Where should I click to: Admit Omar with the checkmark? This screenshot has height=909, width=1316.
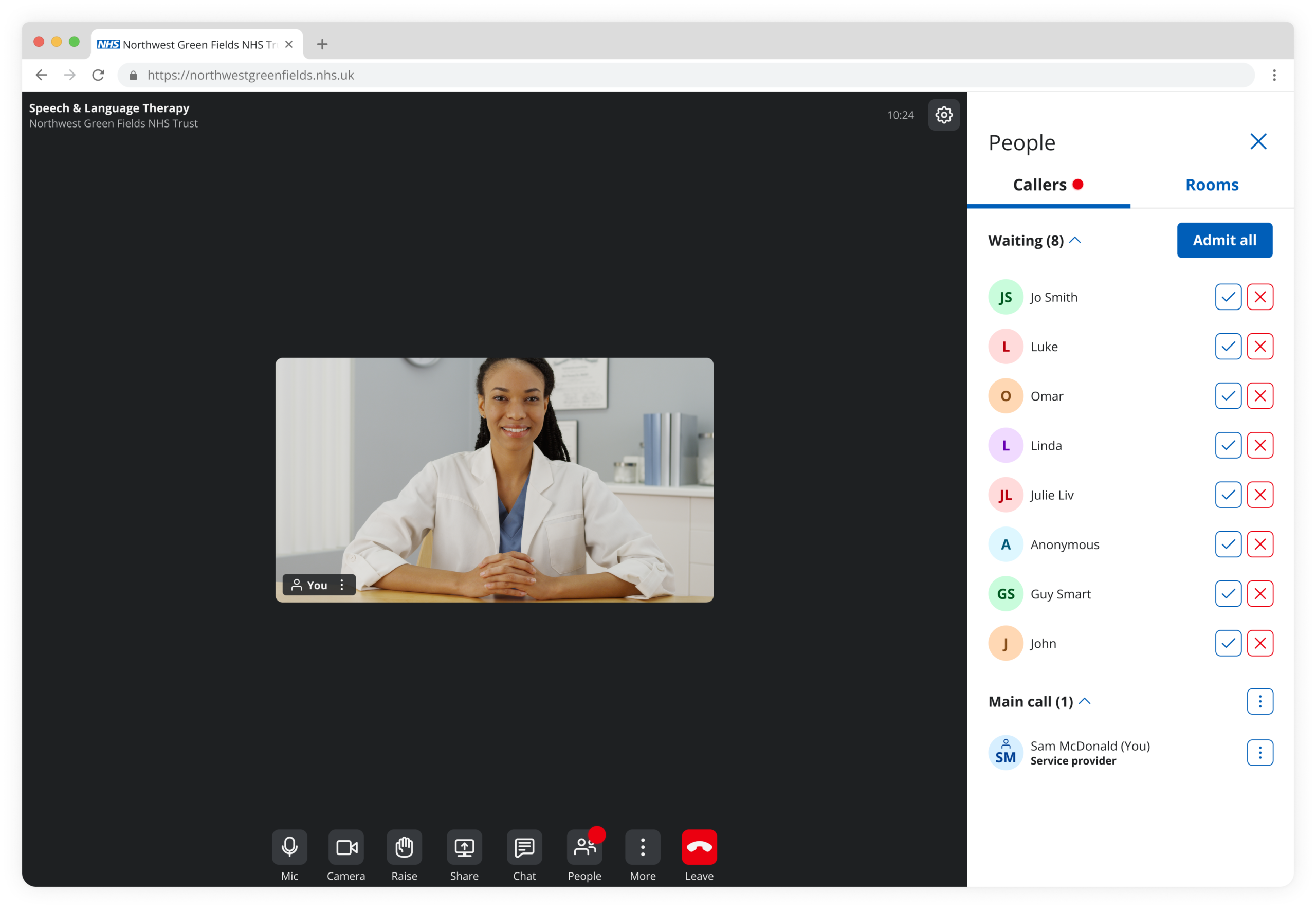(x=1228, y=396)
